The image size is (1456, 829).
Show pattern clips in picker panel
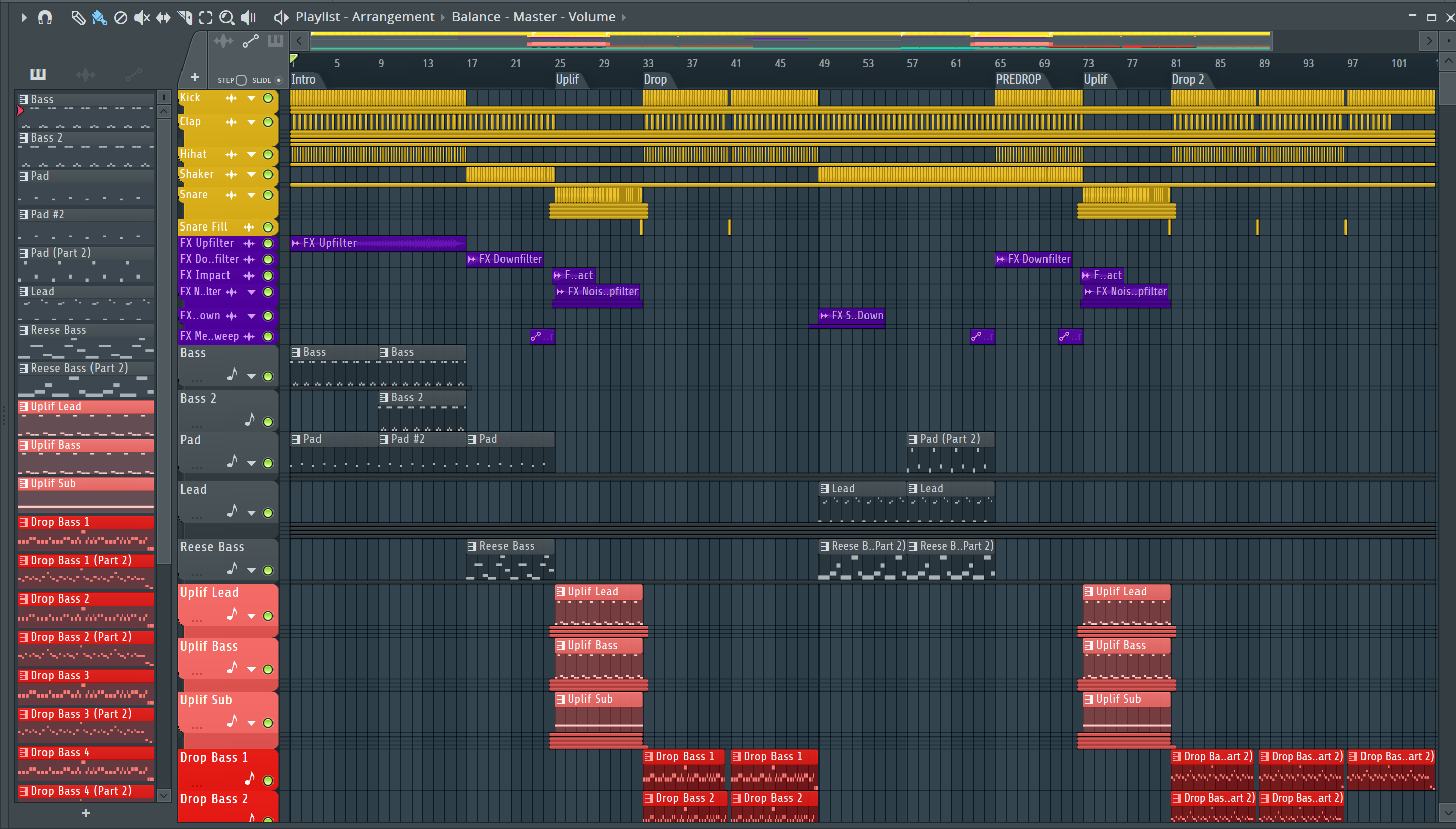click(x=38, y=74)
